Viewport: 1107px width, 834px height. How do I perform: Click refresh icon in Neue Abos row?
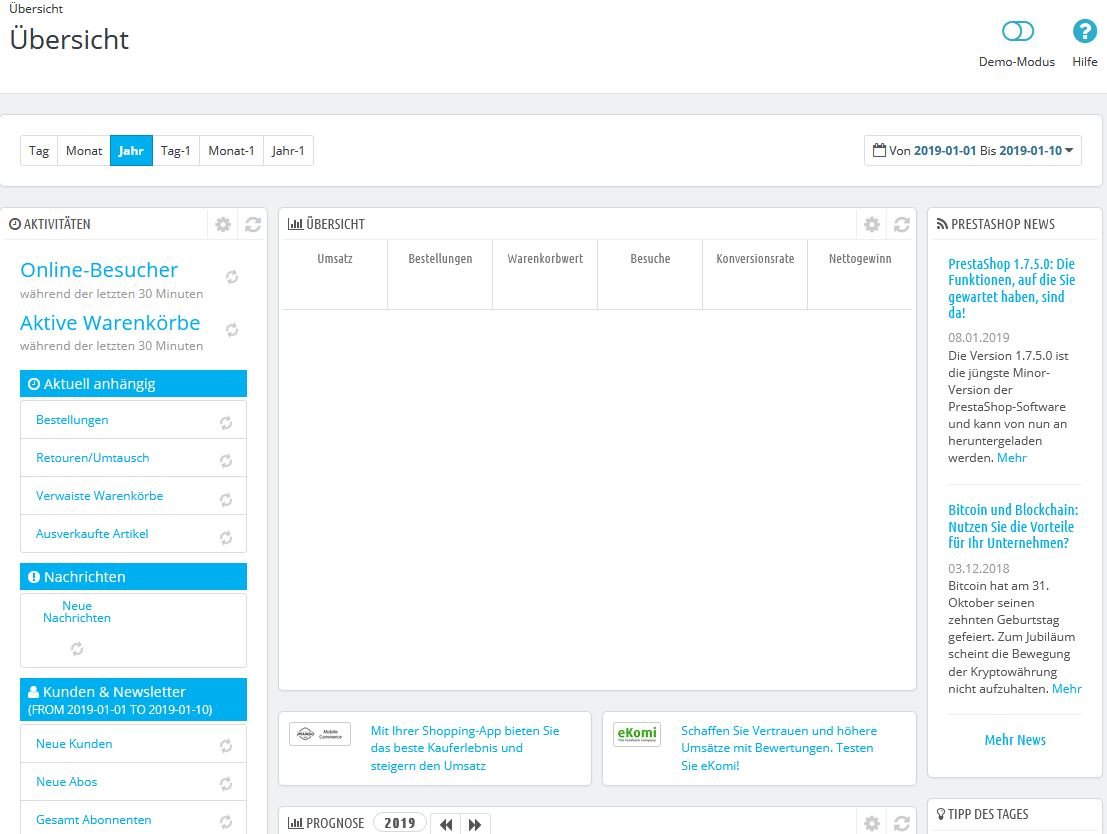(226, 784)
